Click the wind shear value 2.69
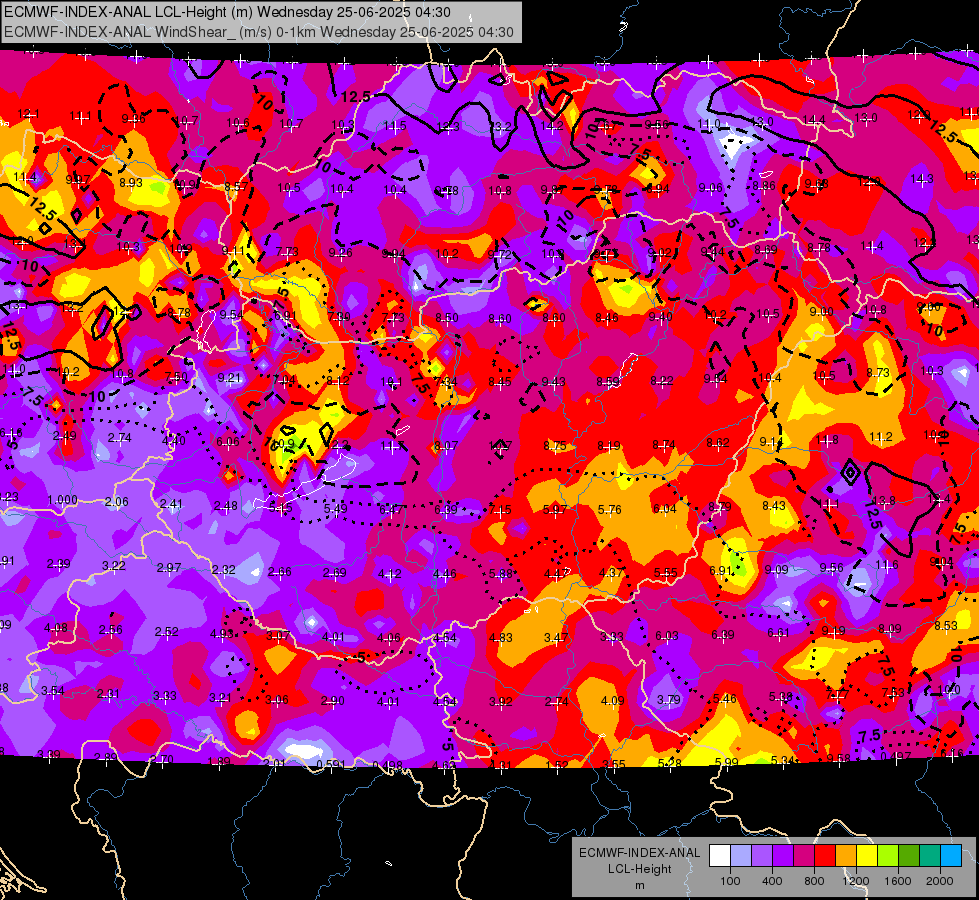 [x=335, y=573]
